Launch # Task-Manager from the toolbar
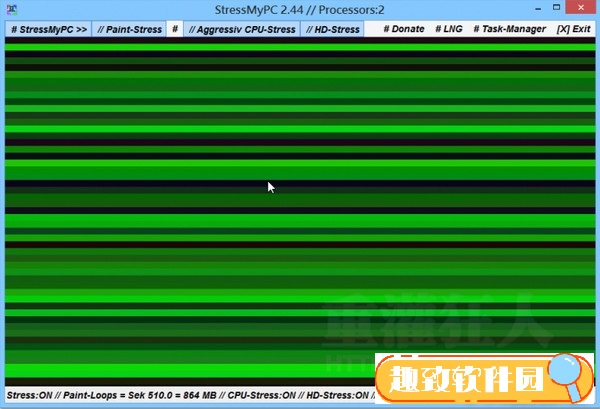Image resolution: width=600 pixels, height=409 pixels. coord(509,29)
